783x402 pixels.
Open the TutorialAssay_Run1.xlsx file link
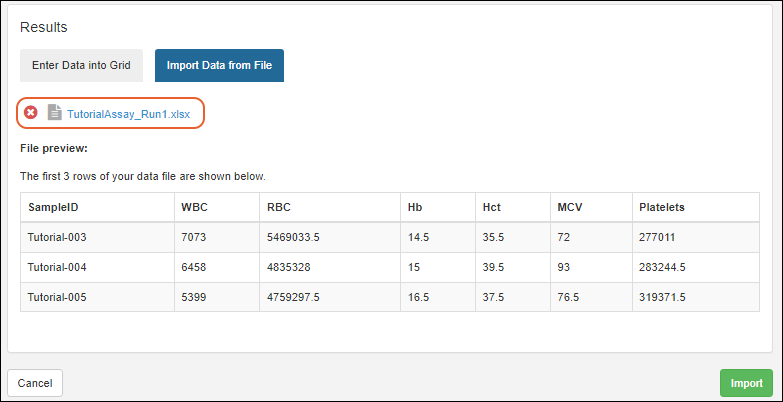[128, 114]
